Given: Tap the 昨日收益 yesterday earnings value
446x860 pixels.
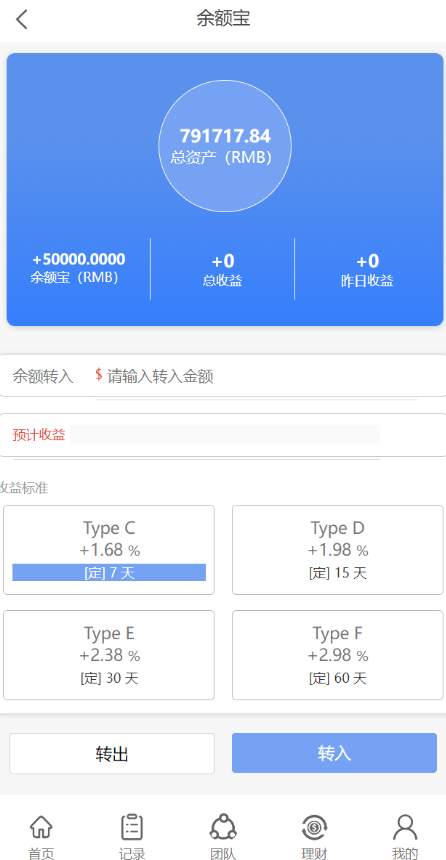Looking at the screenshot, I should (368, 261).
